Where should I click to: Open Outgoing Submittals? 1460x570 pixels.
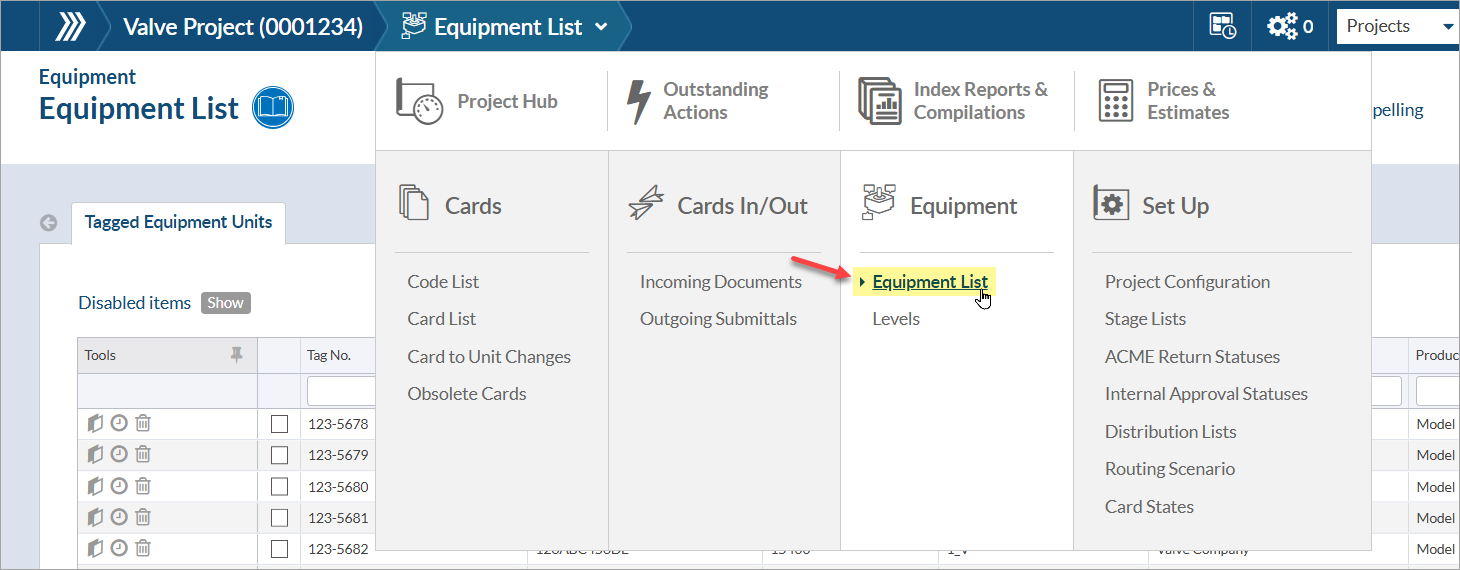click(x=718, y=319)
